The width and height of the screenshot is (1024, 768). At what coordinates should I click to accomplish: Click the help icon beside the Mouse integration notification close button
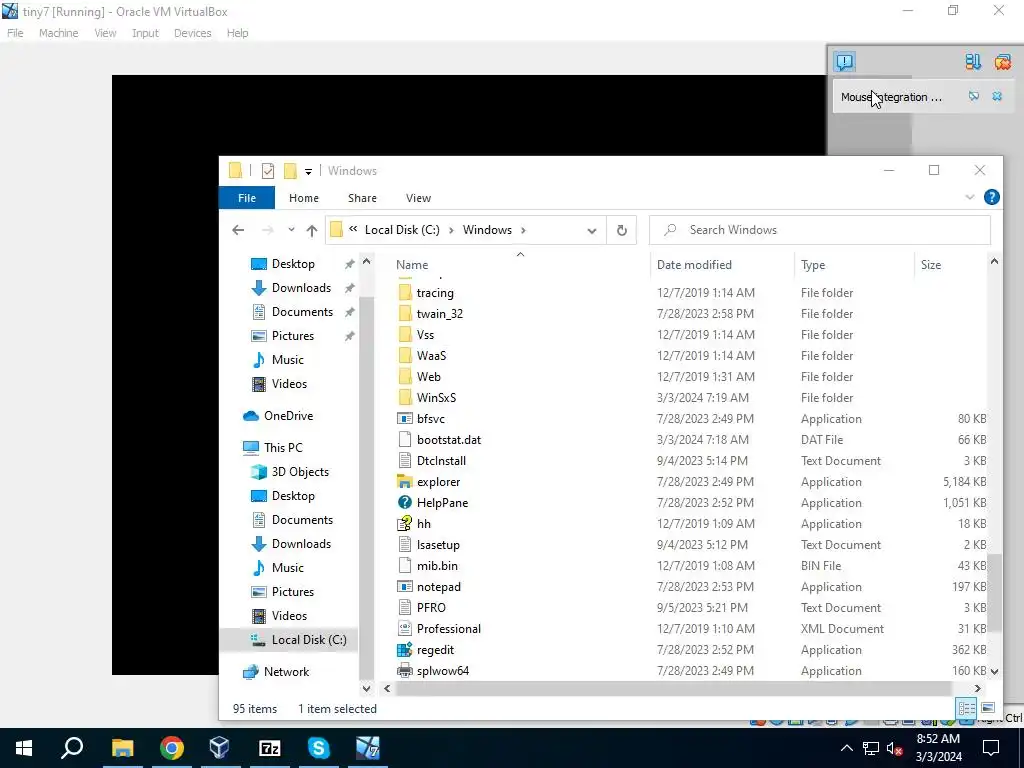click(974, 97)
